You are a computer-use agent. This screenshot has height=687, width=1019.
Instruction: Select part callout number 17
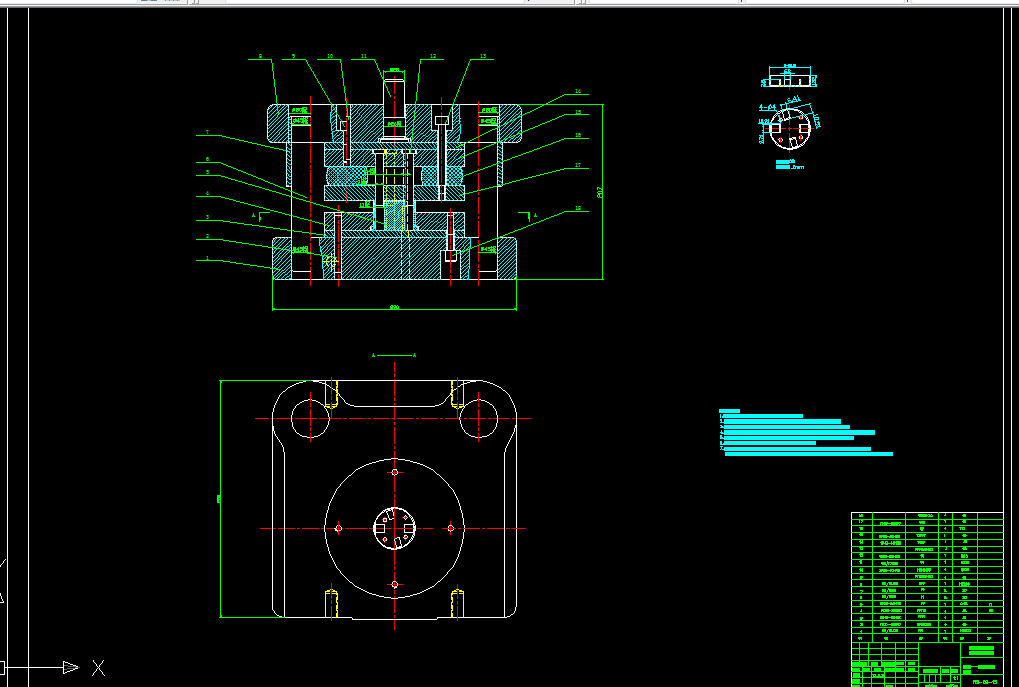(578, 166)
